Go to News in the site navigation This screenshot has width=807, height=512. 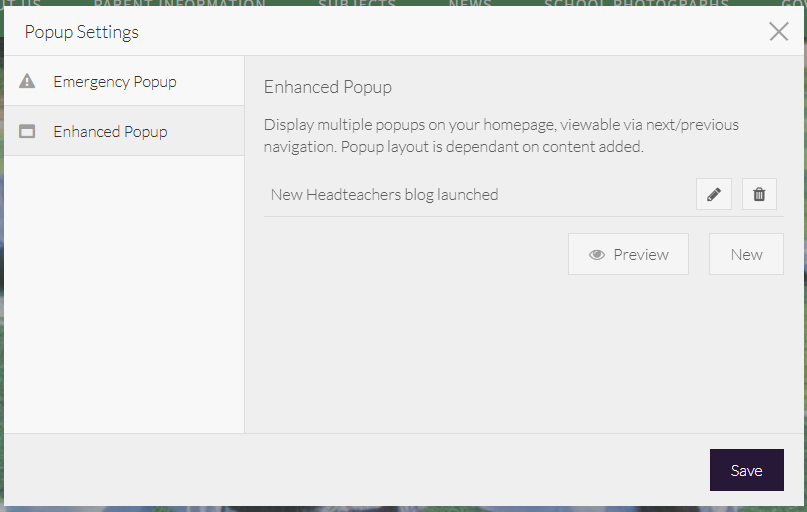pos(470,4)
